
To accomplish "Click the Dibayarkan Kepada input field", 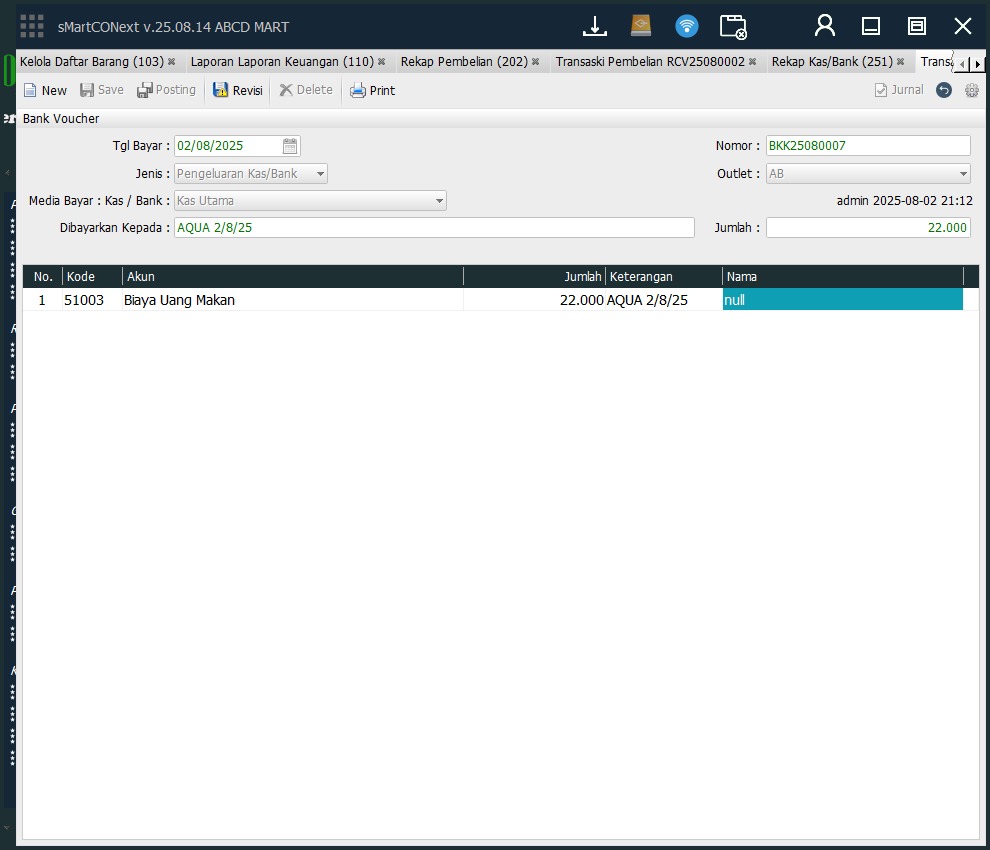I will [x=433, y=228].
